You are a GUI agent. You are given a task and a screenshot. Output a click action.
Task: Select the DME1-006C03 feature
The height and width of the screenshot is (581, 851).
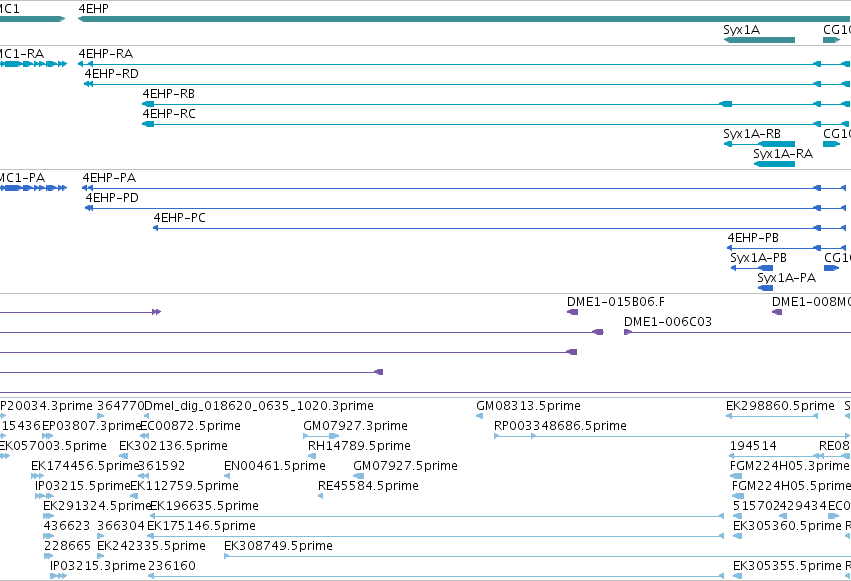[x=738, y=332]
